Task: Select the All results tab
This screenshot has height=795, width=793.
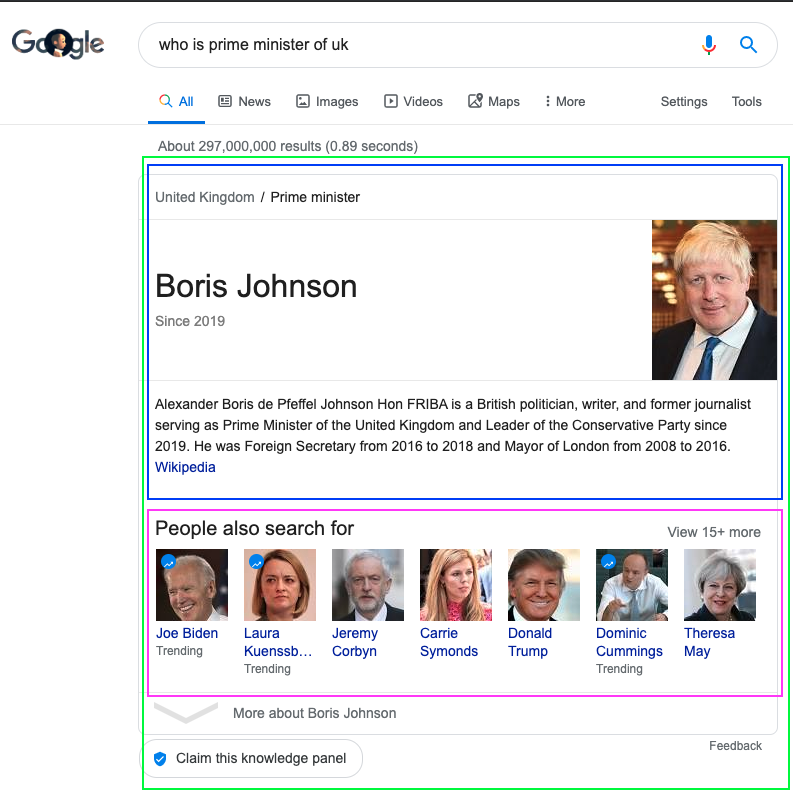Action: click(176, 101)
